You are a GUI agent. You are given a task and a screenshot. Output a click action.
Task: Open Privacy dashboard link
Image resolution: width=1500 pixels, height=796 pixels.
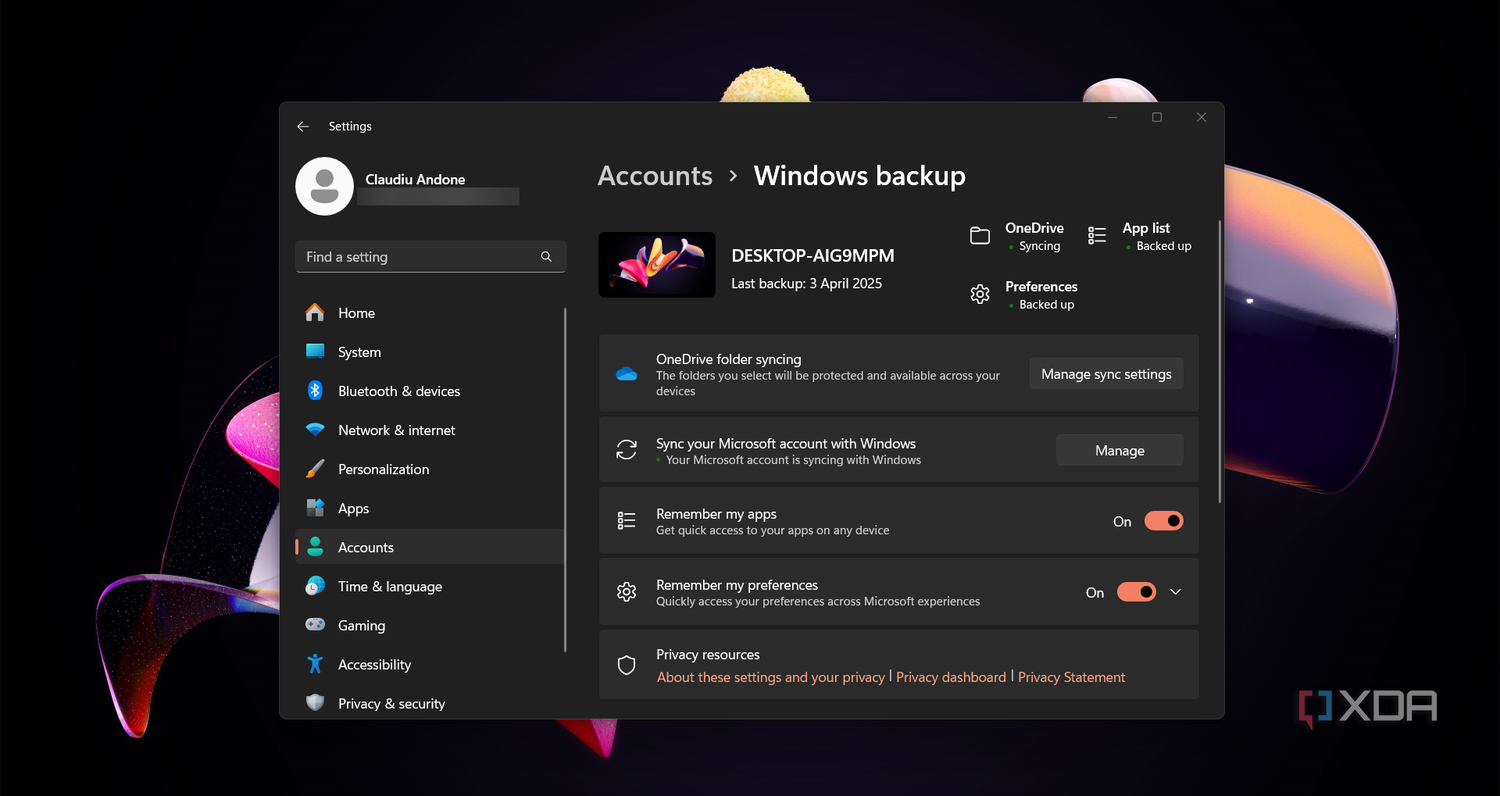[x=951, y=677]
